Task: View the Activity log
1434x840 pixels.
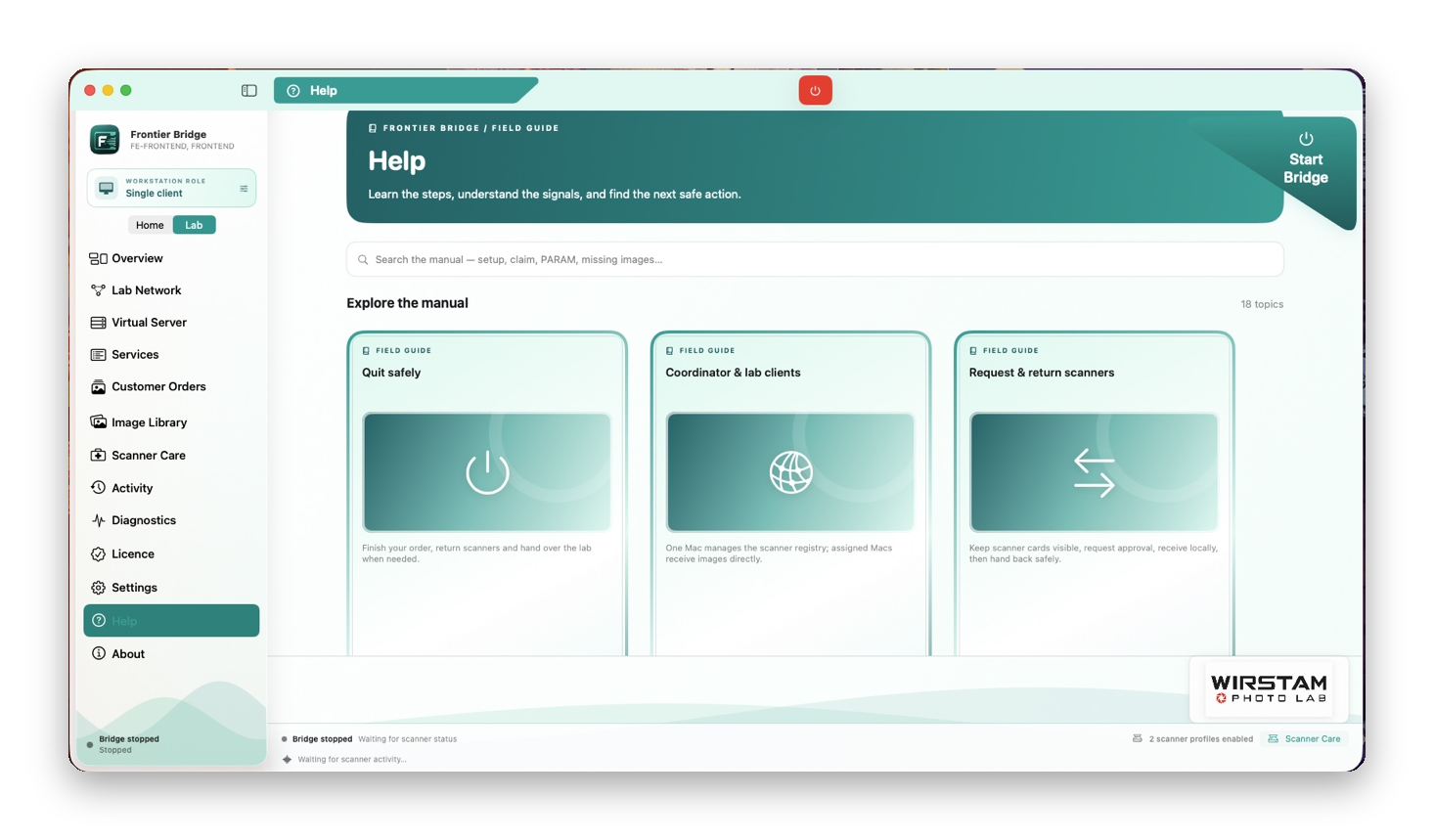Action: pos(171,488)
